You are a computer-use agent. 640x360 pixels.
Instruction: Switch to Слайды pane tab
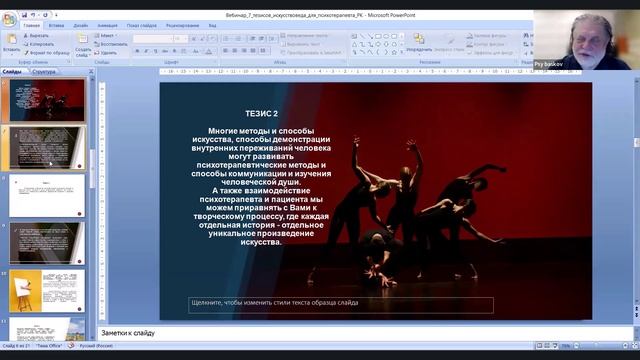pos(12,71)
